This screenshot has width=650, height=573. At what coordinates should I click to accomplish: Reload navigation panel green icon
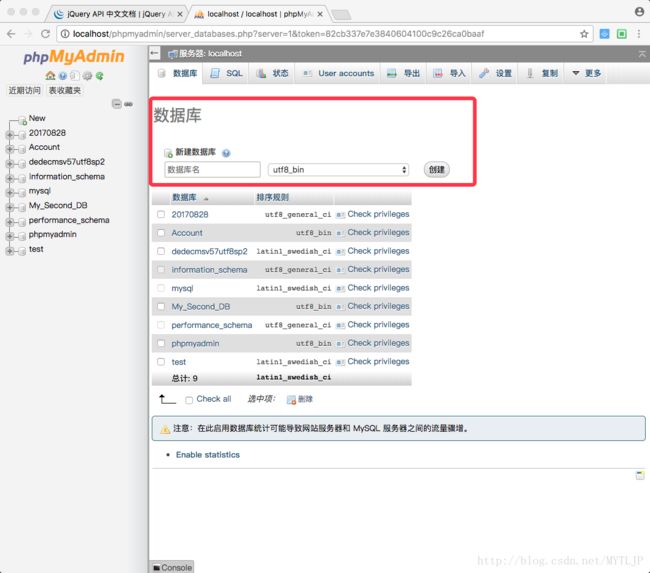[99, 76]
